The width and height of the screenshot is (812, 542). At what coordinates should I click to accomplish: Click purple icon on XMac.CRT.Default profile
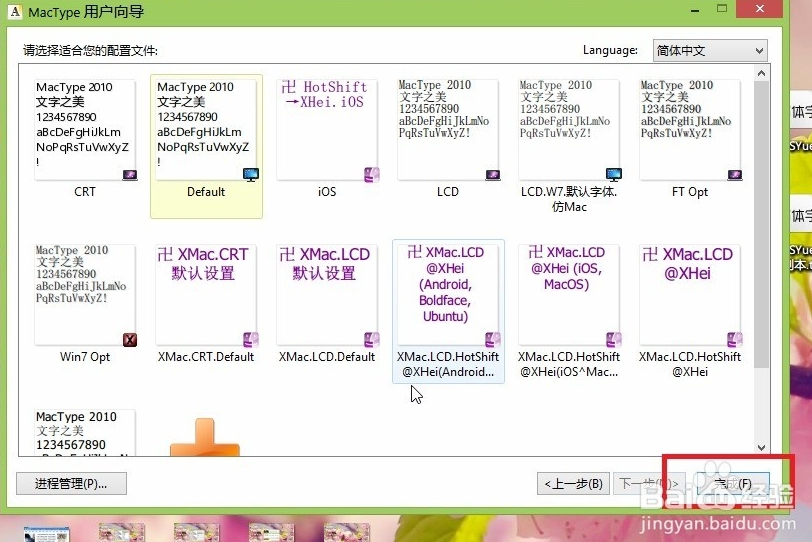tap(251, 340)
